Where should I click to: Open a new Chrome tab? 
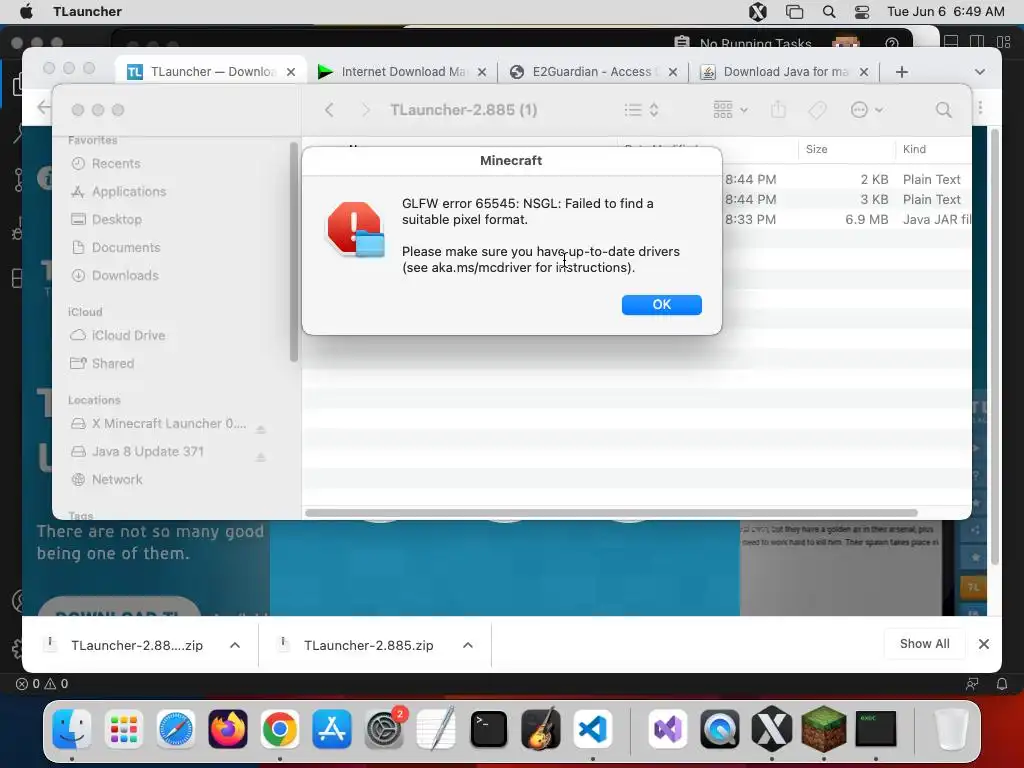coord(902,72)
